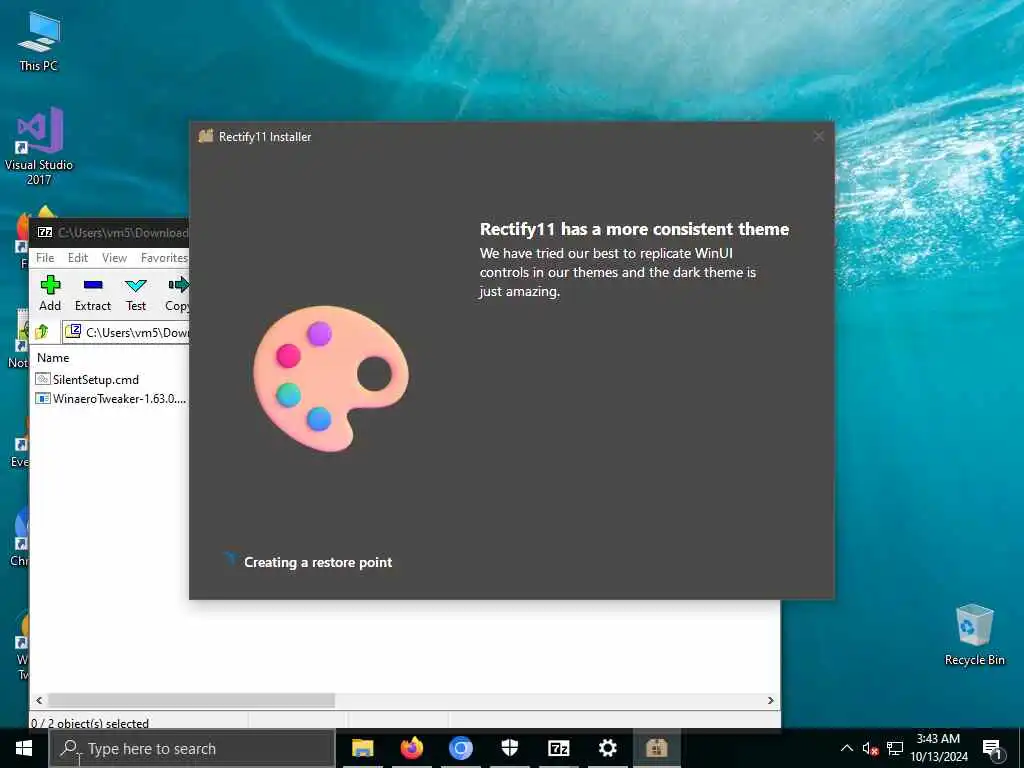Click the muted volume tray icon
This screenshot has height=768, width=1024.
[871, 748]
